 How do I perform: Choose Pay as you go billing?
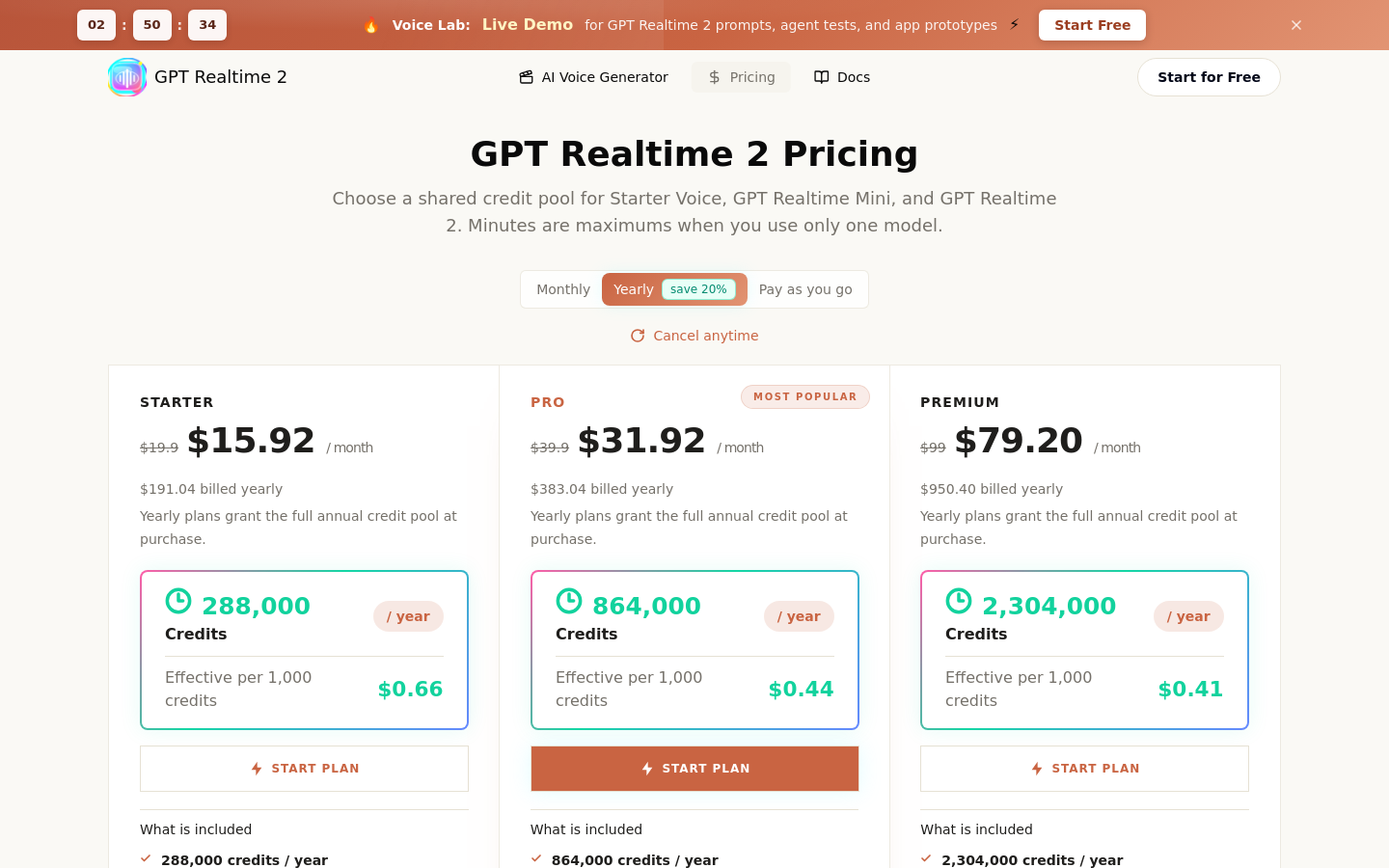(x=805, y=289)
